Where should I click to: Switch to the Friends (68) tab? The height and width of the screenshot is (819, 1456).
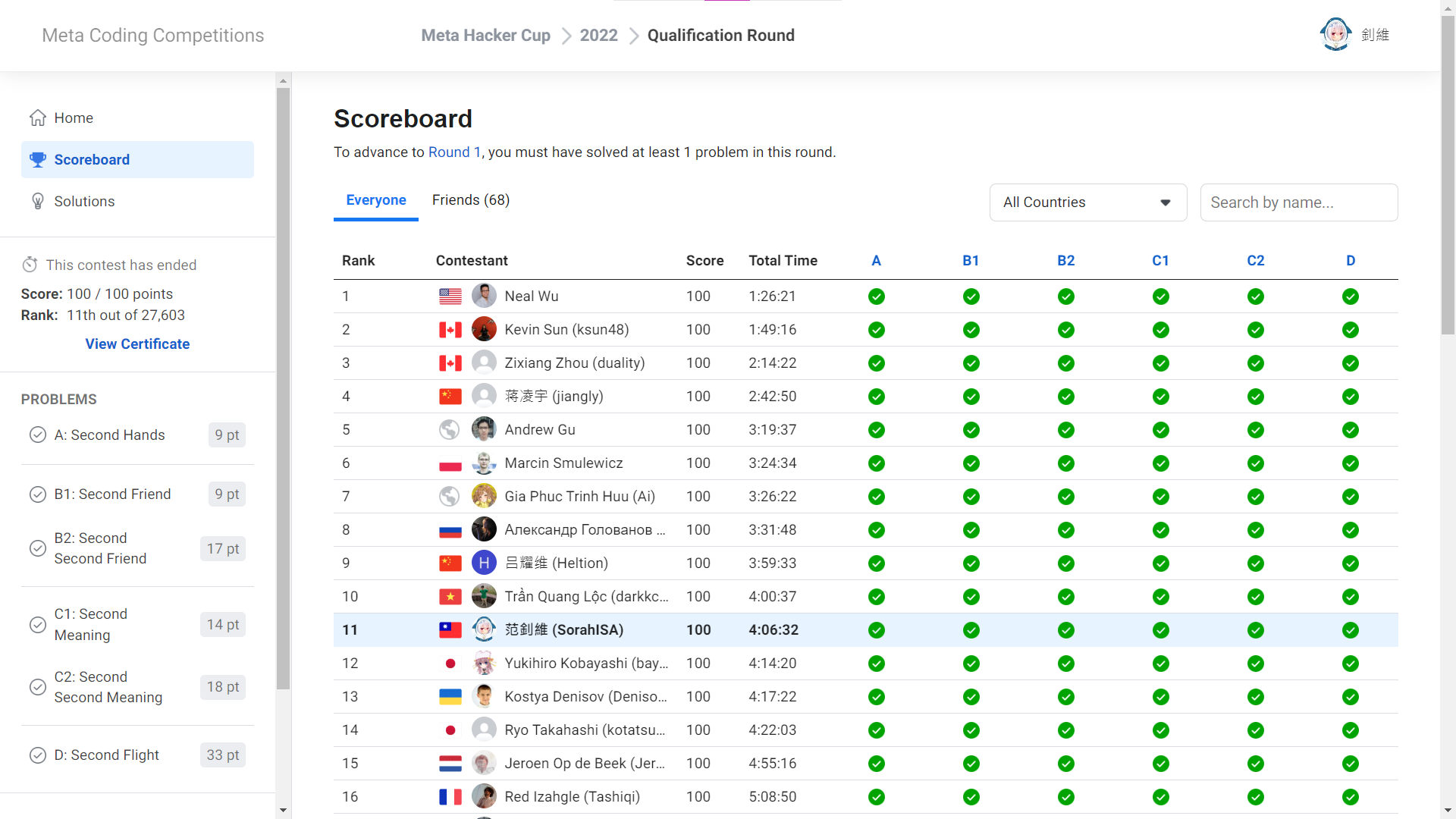tap(470, 200)
